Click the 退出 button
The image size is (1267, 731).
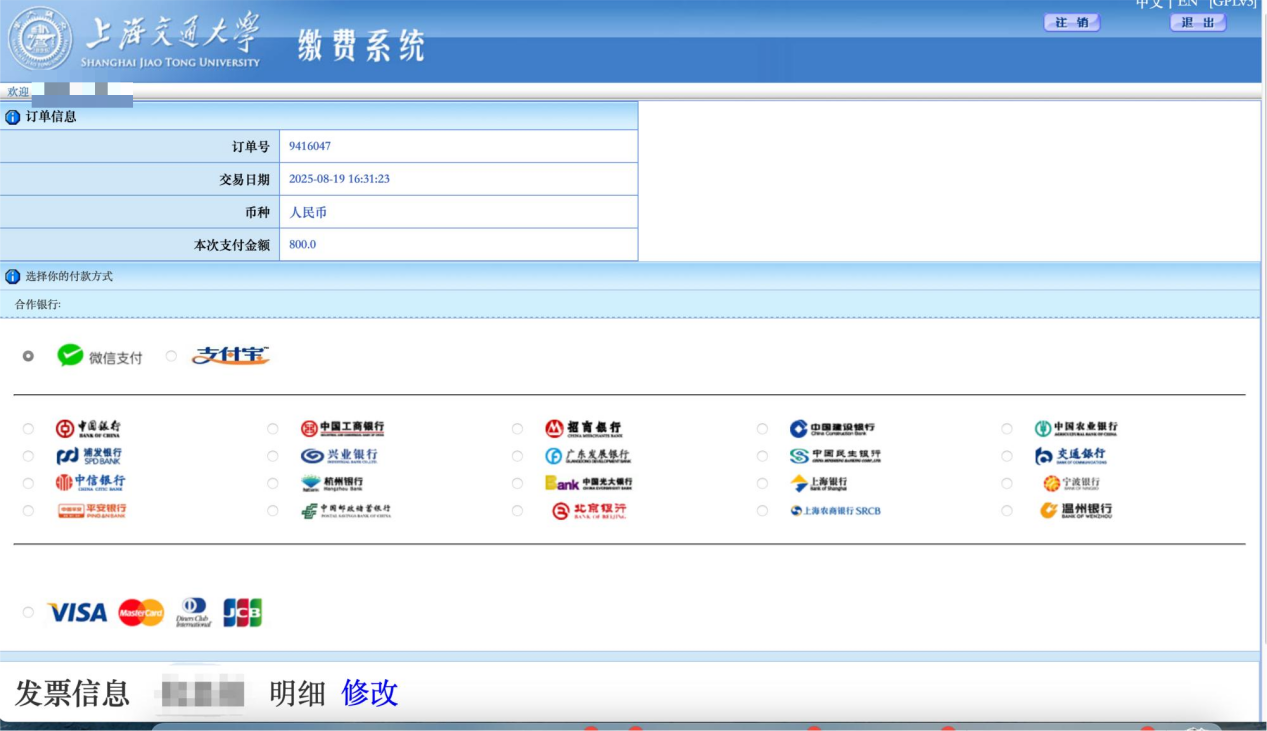(1197, 23)
